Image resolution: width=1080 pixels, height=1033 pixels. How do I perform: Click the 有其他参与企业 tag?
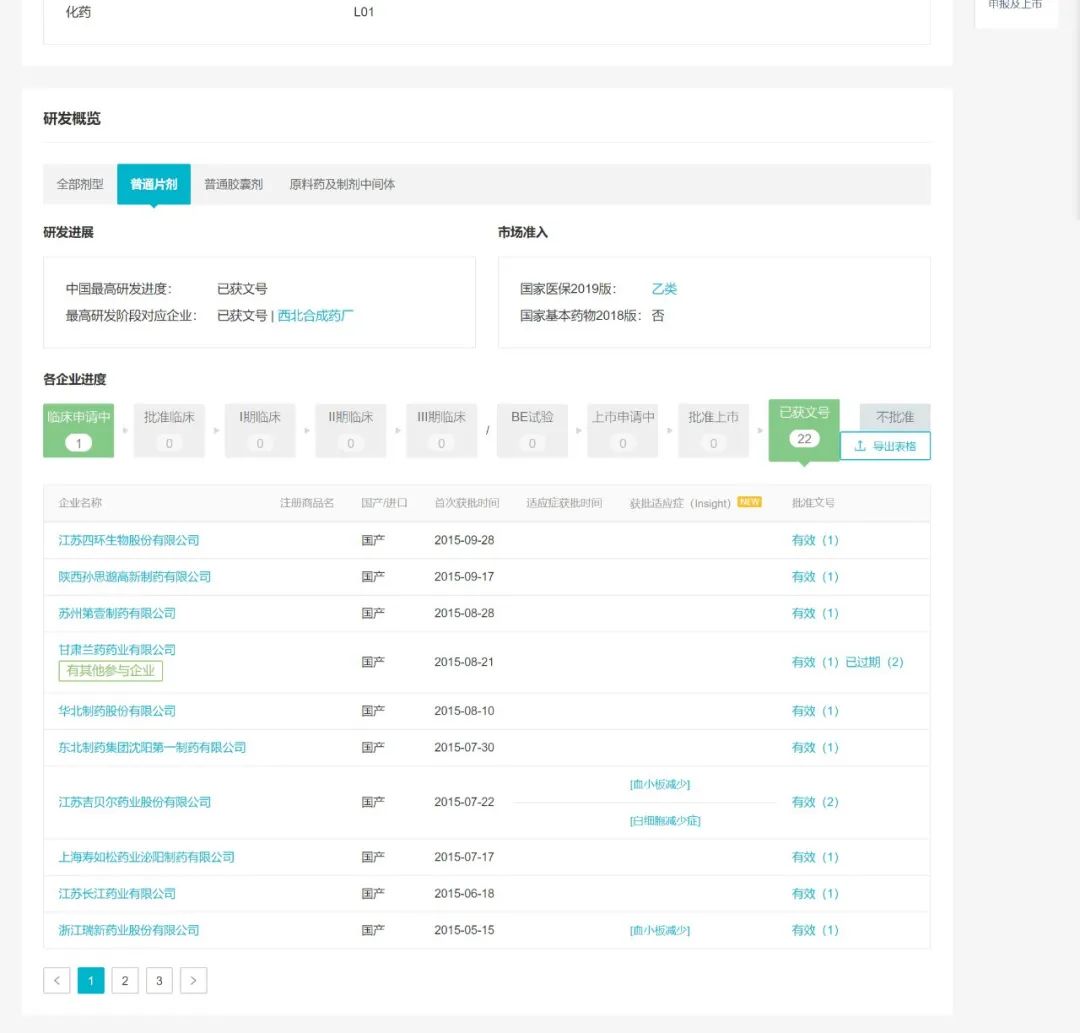(x=111, y=670)
